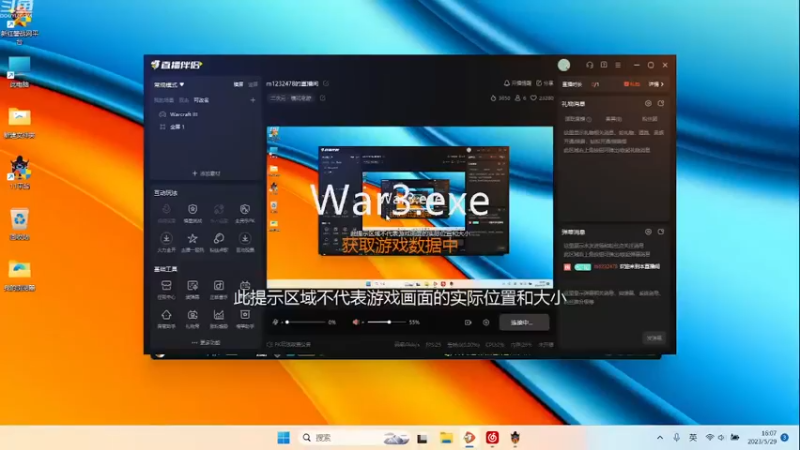The height and width of the screenshot is (450, 800).
Task: Open the edit-note icon in basic tools
Action: click(x=192, y=286)
